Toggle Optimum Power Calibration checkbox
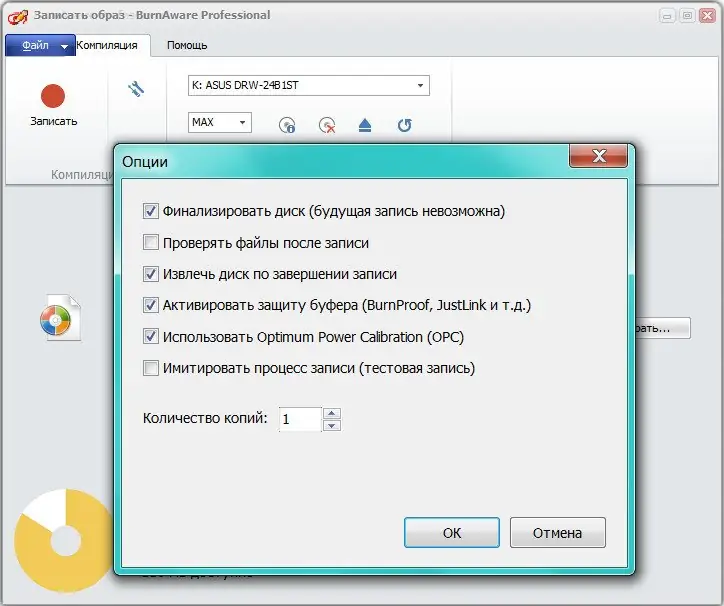The width and height of the screenshot is (724, 606). (x=151, y=337)
